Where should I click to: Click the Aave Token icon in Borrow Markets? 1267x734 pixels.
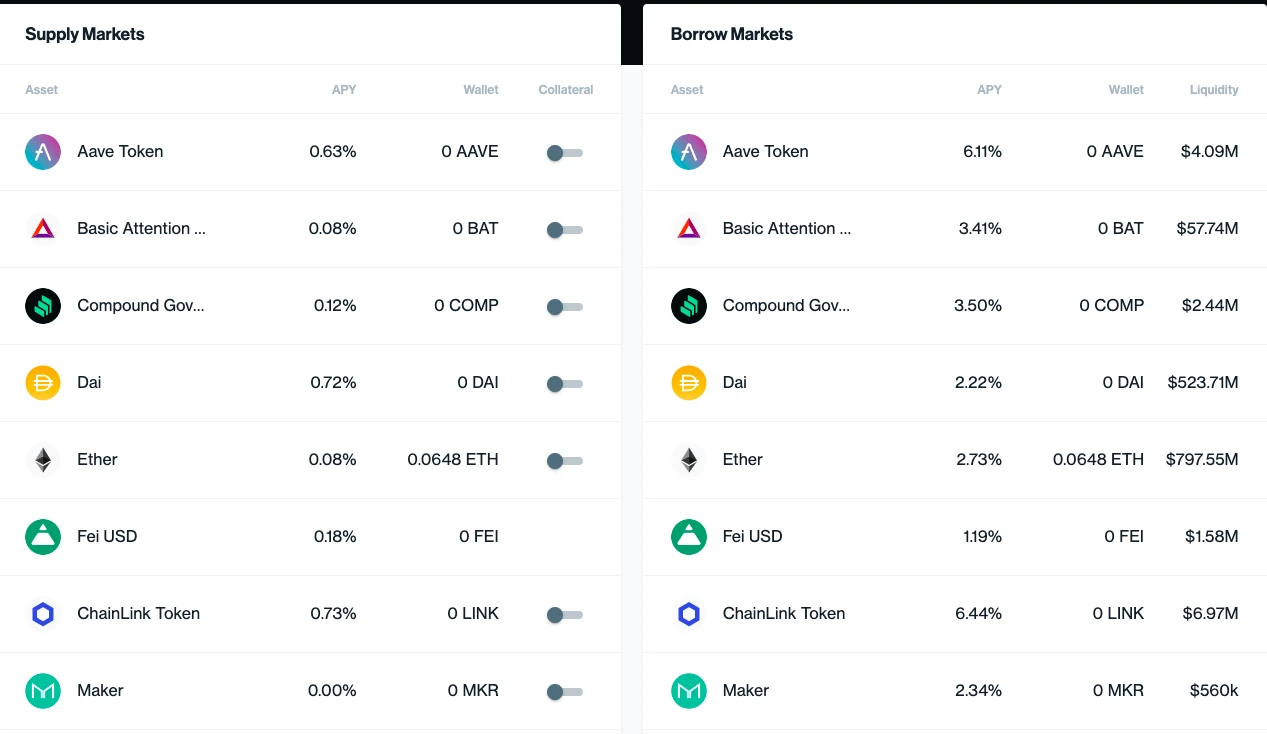click(x=689, y=152)
